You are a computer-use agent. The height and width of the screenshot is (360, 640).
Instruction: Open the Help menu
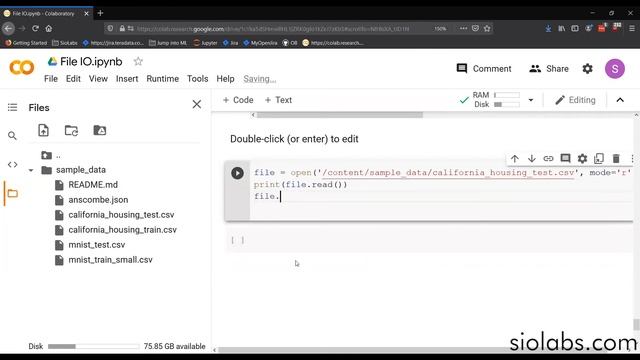click(x=225, y=79)
